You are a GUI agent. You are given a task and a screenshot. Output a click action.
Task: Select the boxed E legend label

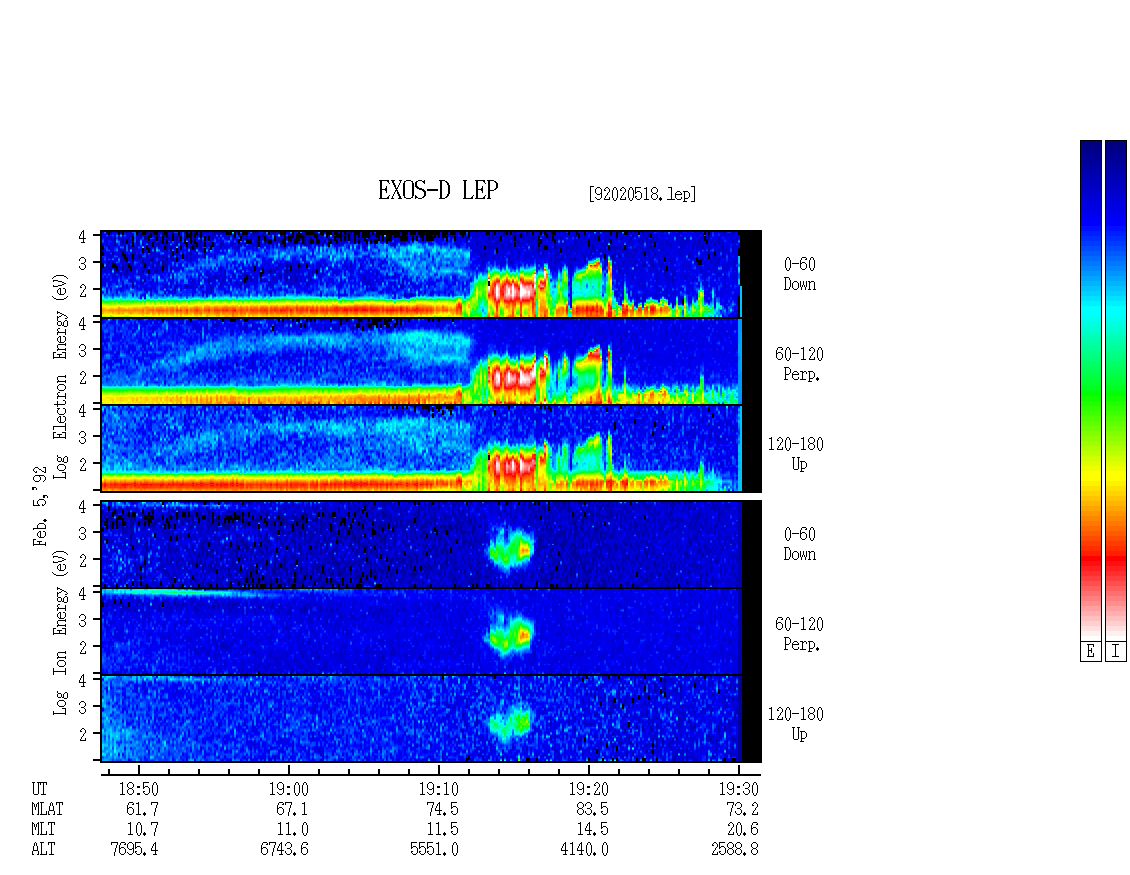tap(1090, 652)
